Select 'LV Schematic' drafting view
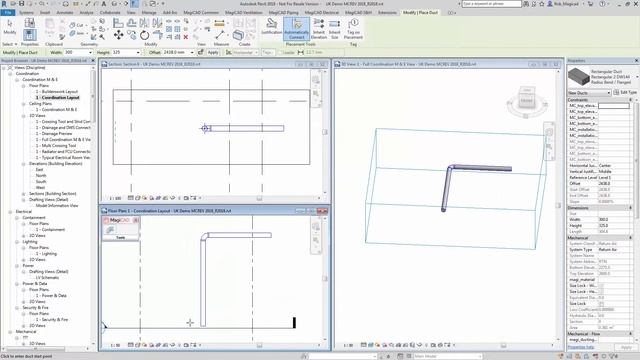The width and height of the screenshot is (640, 360). tap(47, 278)
